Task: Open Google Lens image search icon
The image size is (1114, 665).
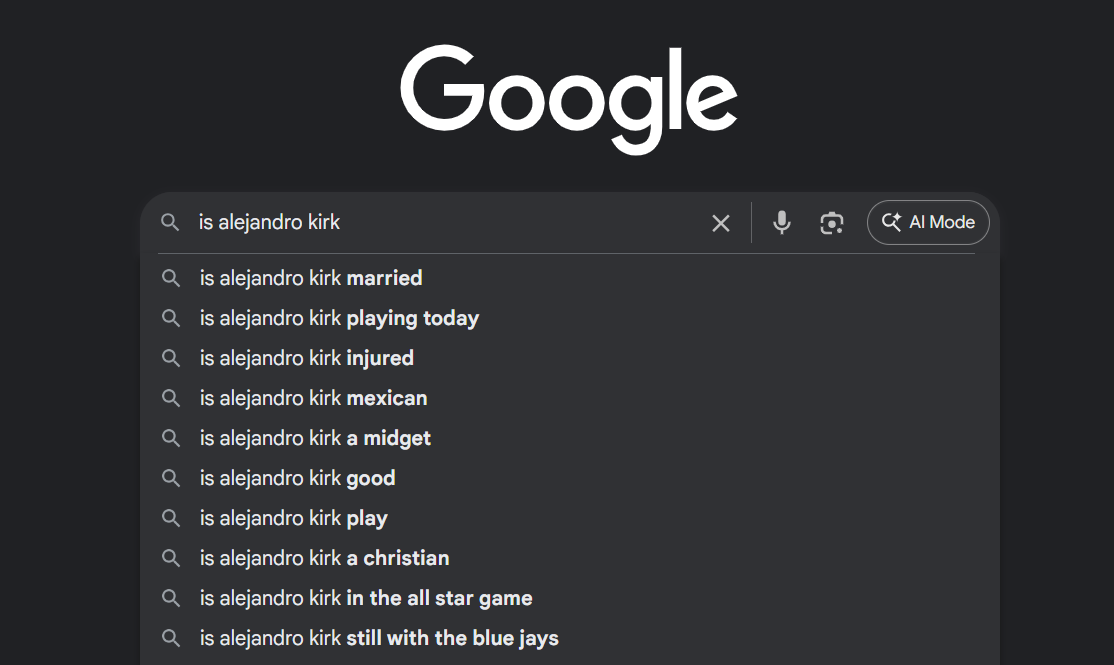Action: [x=832, y=222]
